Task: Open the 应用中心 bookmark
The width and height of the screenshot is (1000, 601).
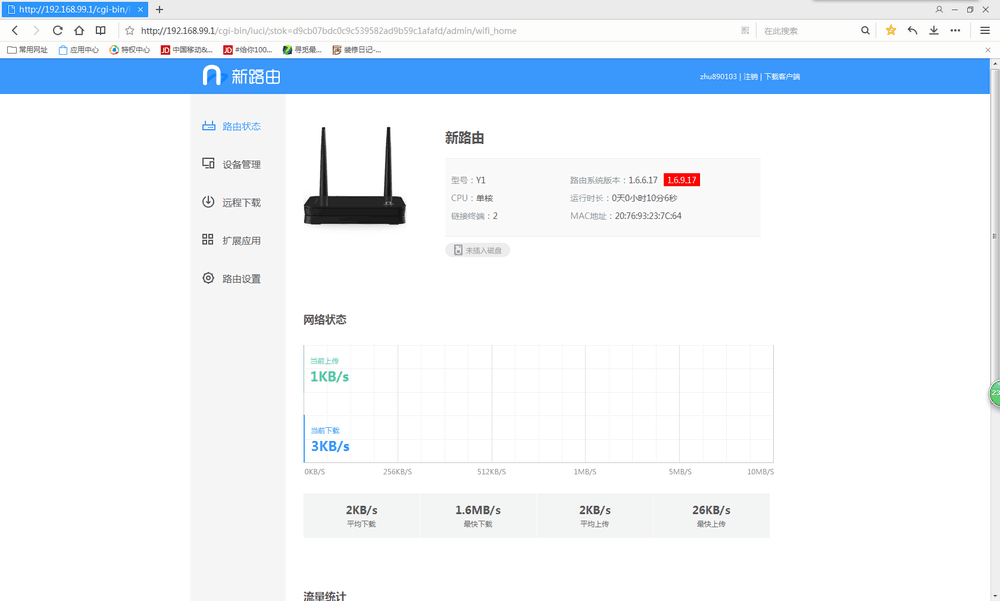Action: 78,50
